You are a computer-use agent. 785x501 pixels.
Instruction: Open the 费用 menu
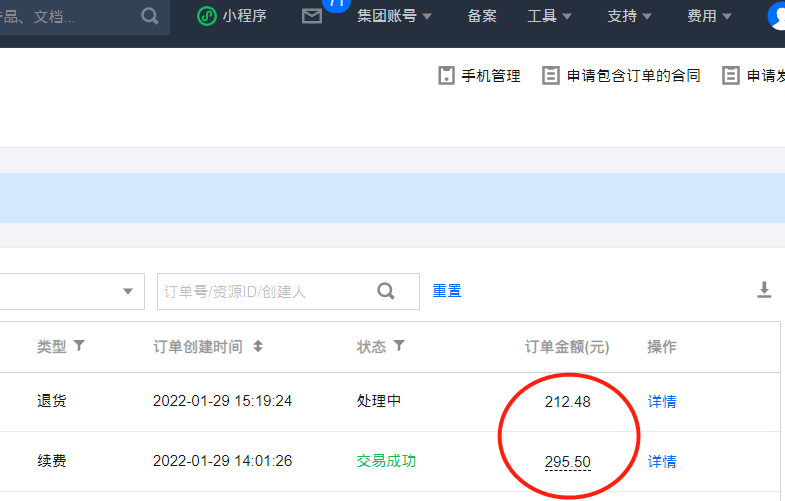click(x=709, y=16)
